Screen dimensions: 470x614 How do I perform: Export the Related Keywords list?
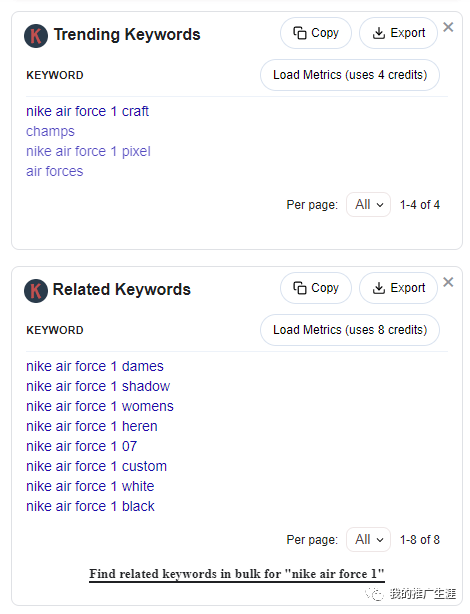(398, 288)
